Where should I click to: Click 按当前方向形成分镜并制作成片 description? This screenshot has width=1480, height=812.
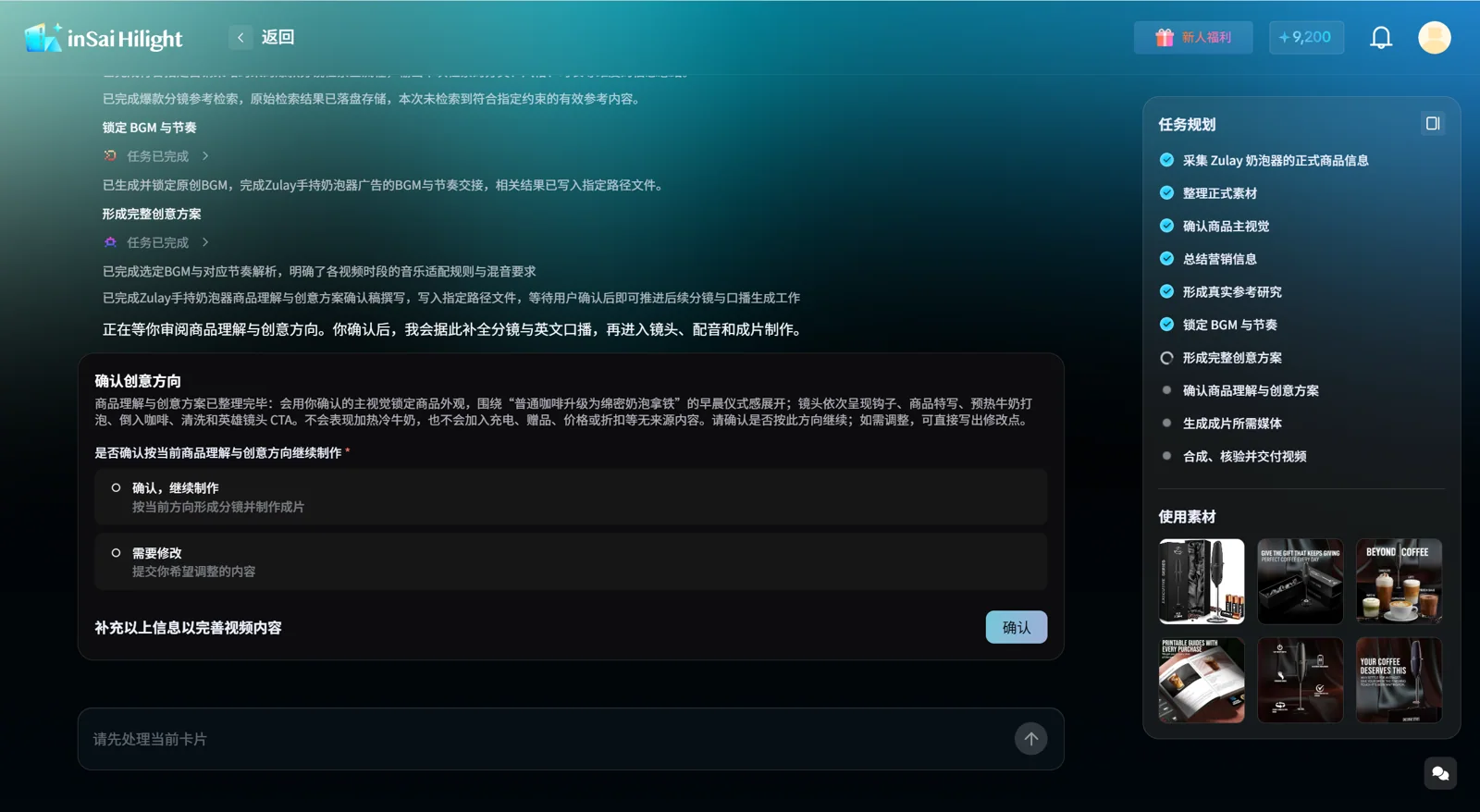pyautogui.click(x=217, y=507)
